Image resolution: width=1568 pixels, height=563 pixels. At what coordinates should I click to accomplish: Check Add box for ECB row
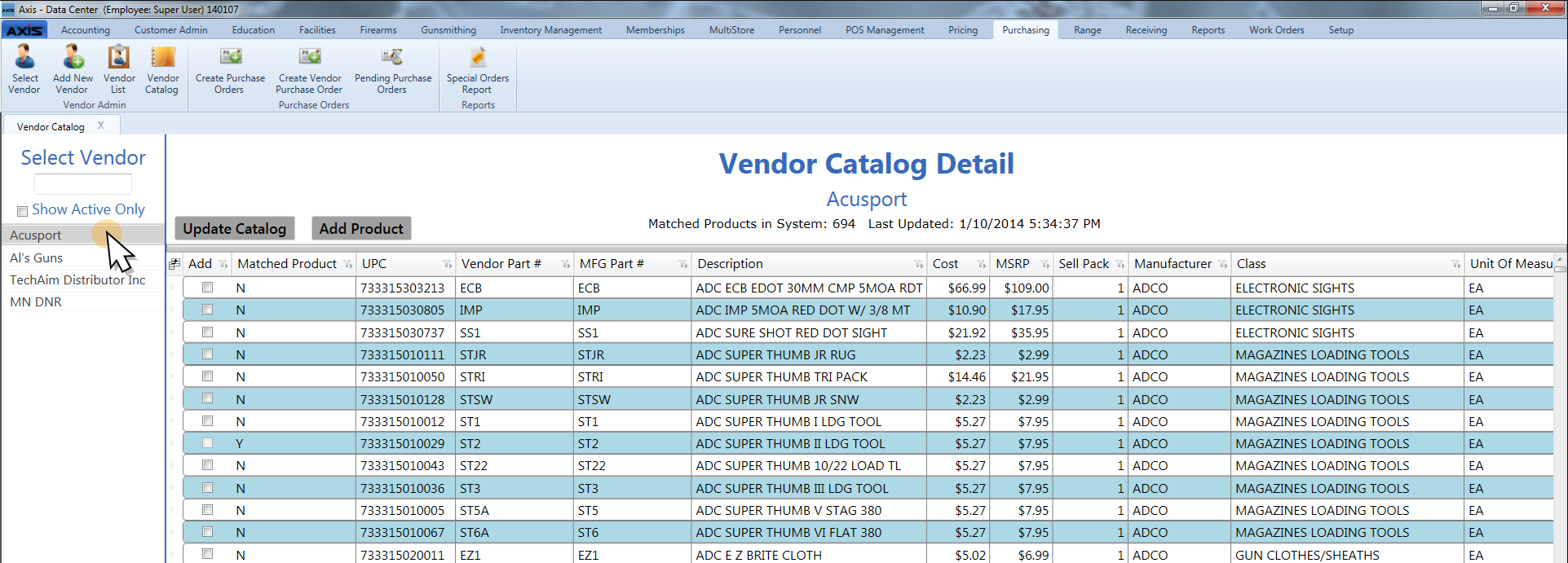(x=207, y=288)
